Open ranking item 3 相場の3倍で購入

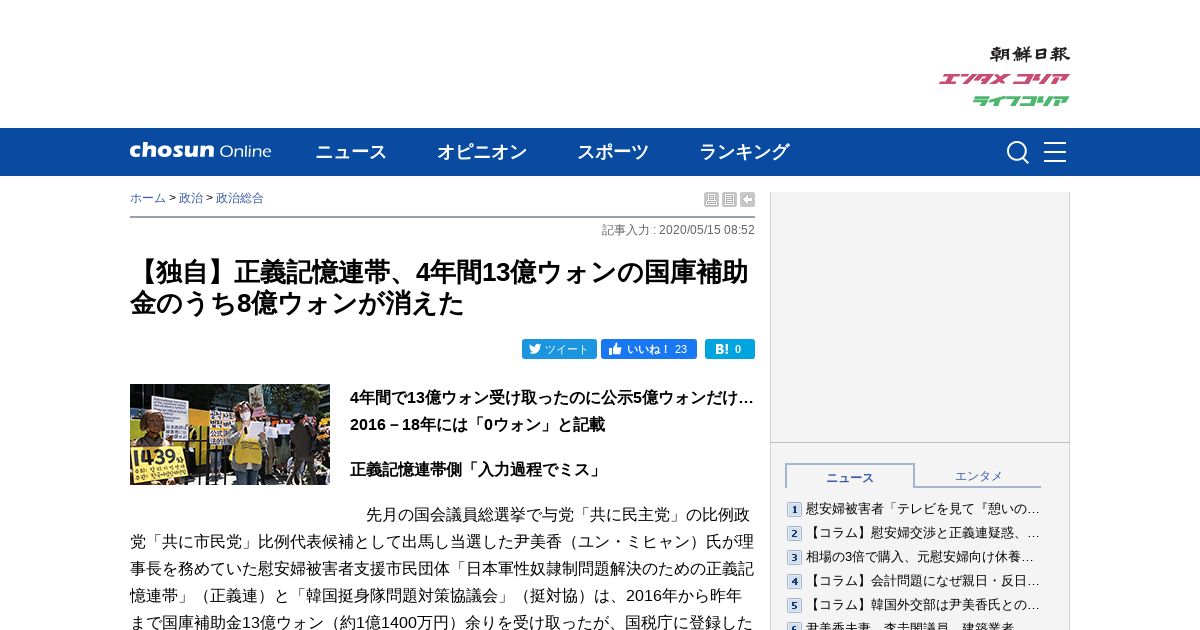[920, 557]
